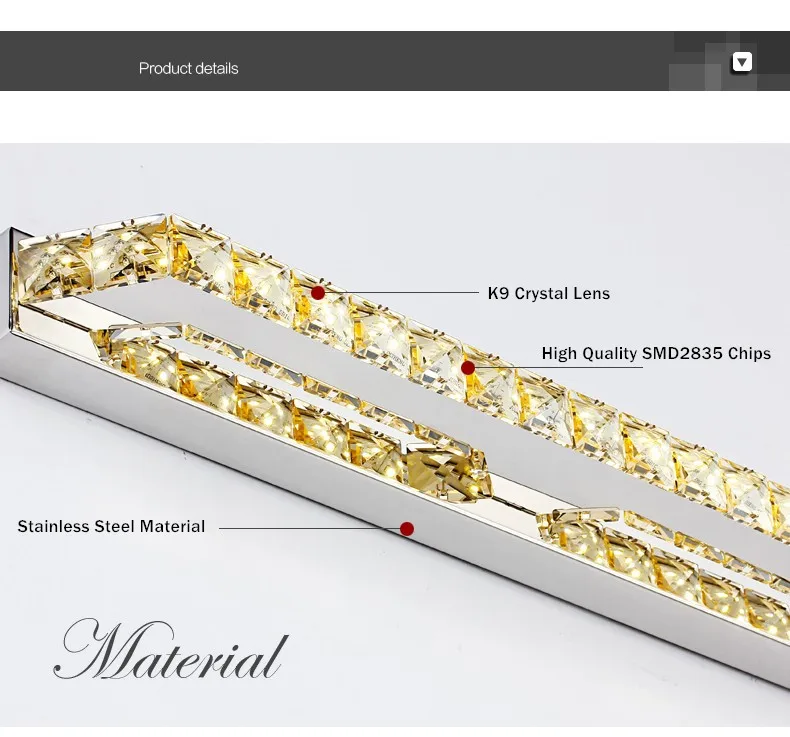
Task: Click the callout line beside Stainless Steel Material
Action: [x=310, y=528]
